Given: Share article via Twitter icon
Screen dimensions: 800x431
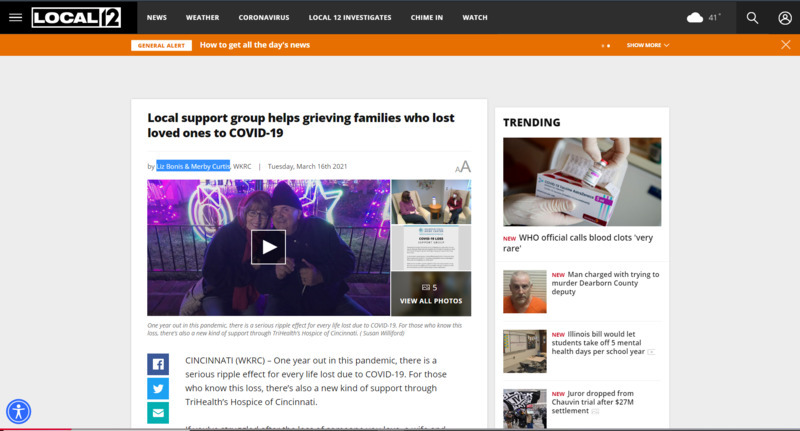Looking at the screenshot, I should click(158, 389).
